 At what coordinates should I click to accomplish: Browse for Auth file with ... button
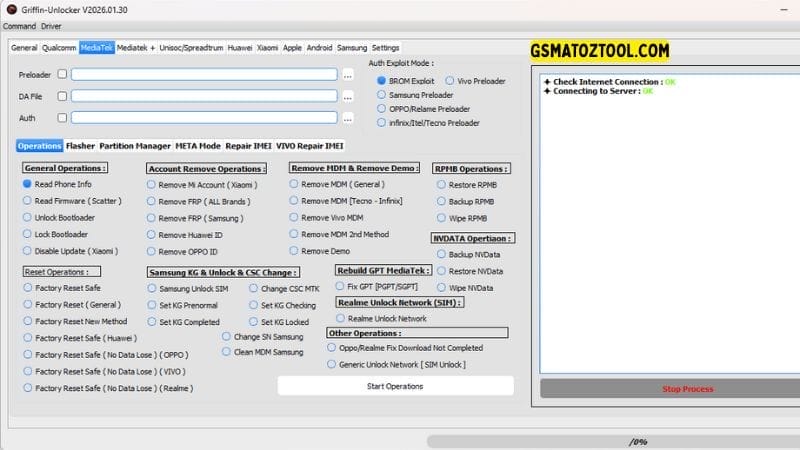348,118
